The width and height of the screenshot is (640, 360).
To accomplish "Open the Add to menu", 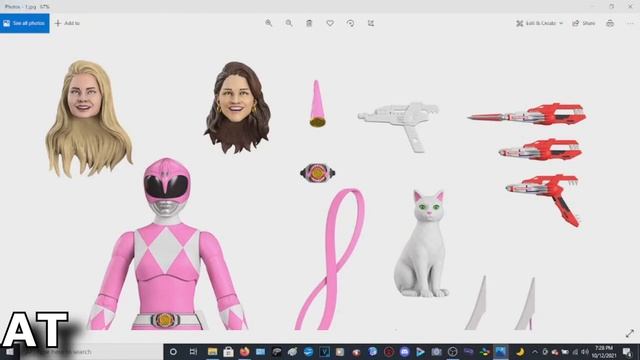I will [x=67, y=23].
